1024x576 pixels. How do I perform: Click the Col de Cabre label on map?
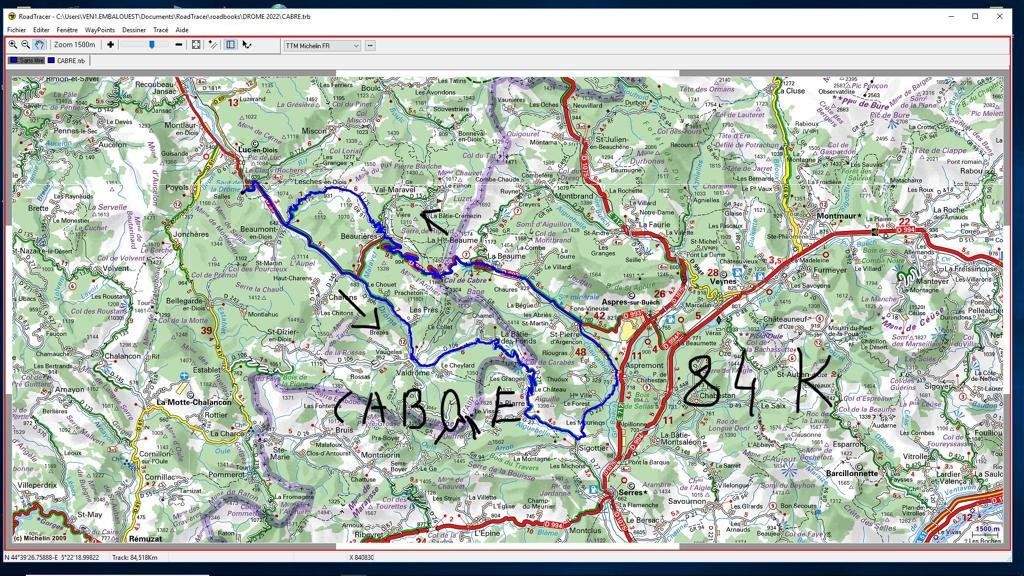(466, 280)
